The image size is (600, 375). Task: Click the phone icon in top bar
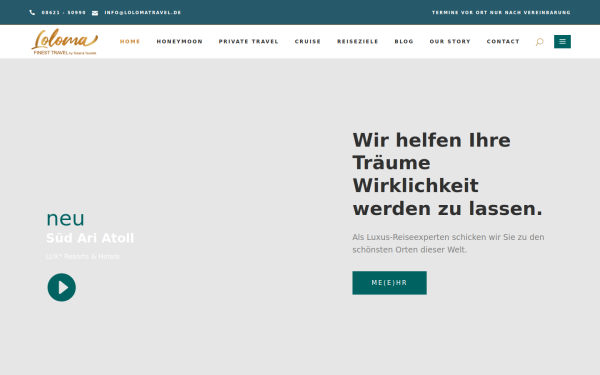(32, 13)
